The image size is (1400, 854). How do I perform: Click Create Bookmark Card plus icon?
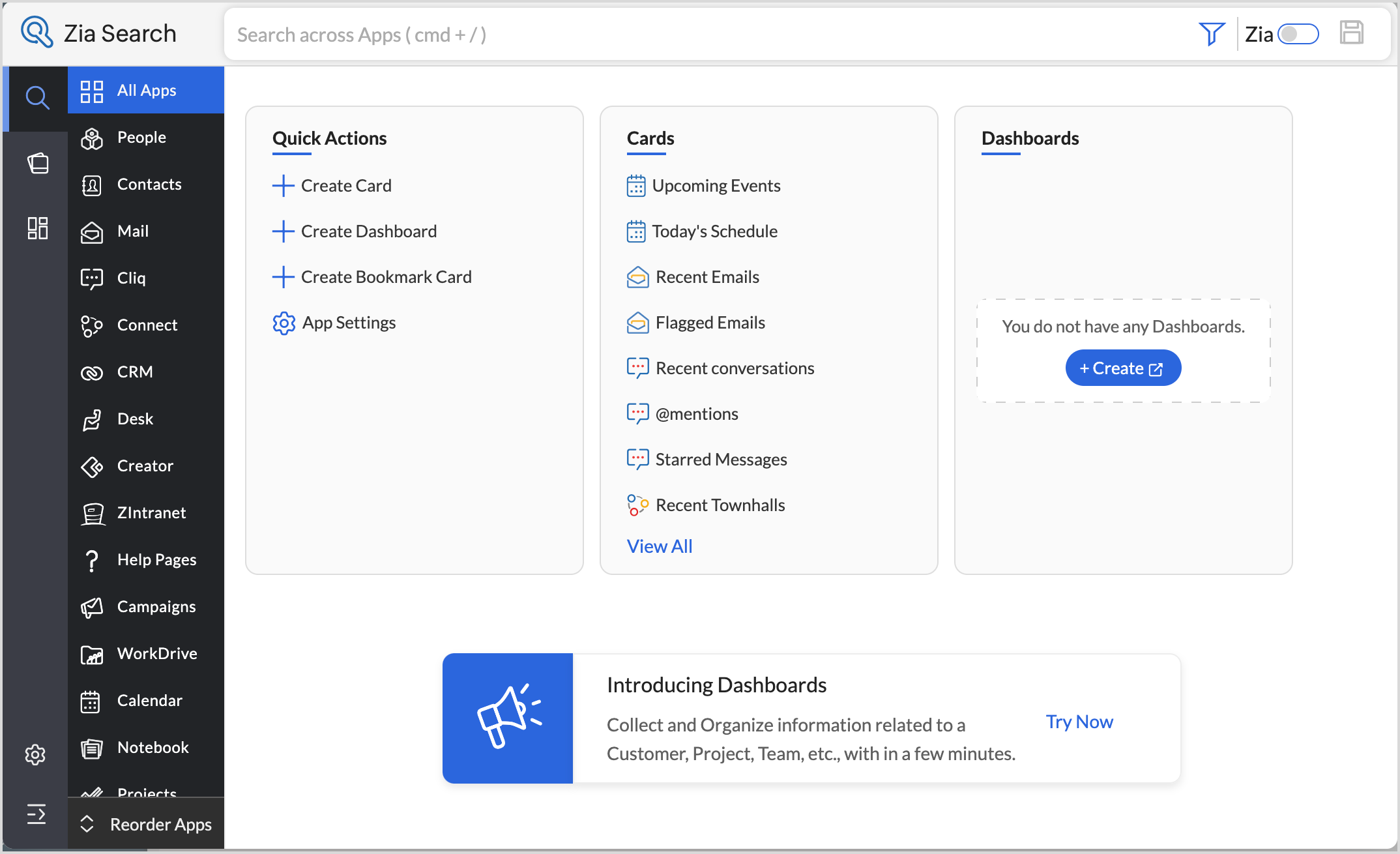click(283, 277)
